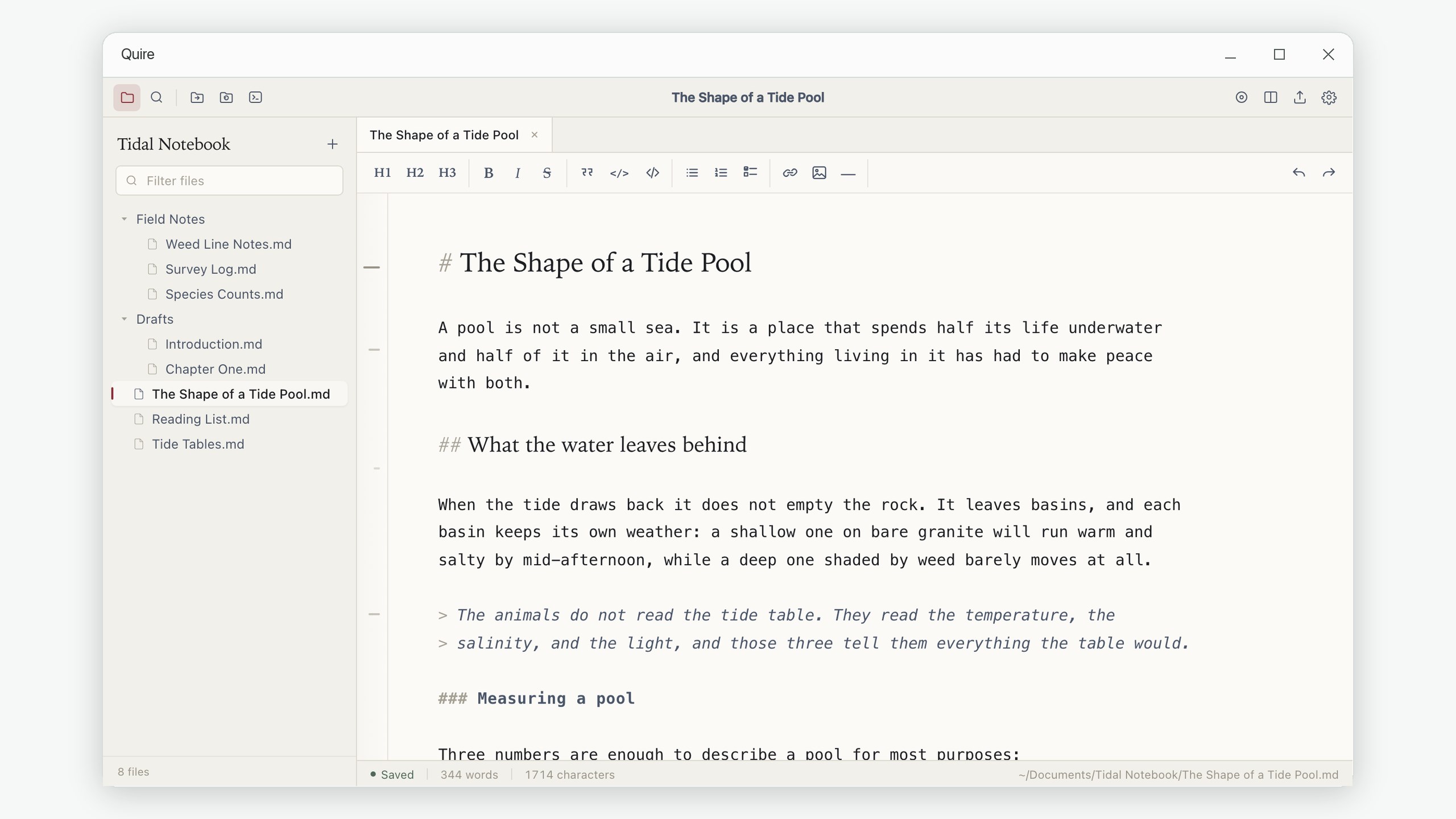Click the Saved status indicator
1456x819 pixels.
[392, 775]
